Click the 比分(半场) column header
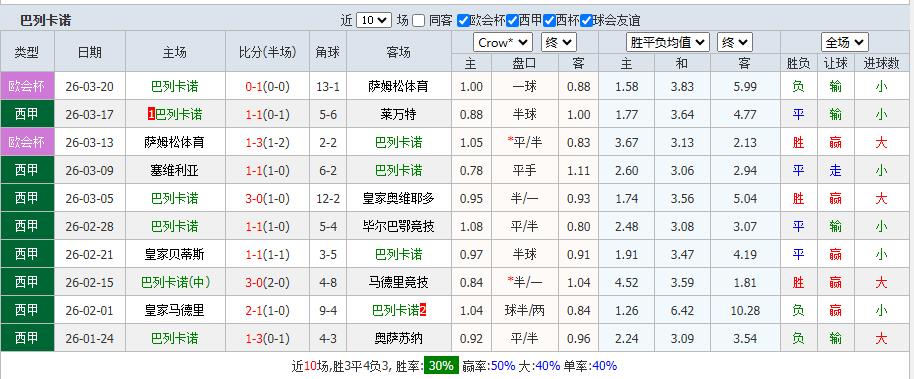This screenshot has height=379, width=914. click(x=267, y=52)
